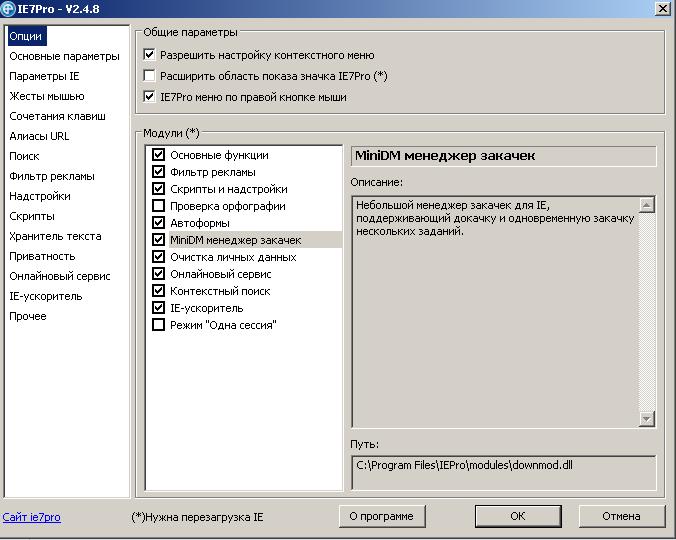Toggle 'IE7Pro меню по правой кнопке мыши'
This screenshot has height=540, width=676.
150,97
